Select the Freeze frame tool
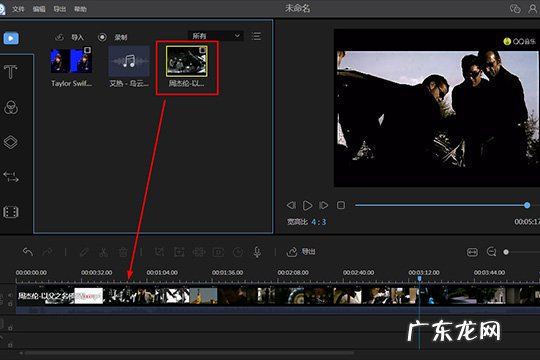The image size is (540, 360). (218, 252)
